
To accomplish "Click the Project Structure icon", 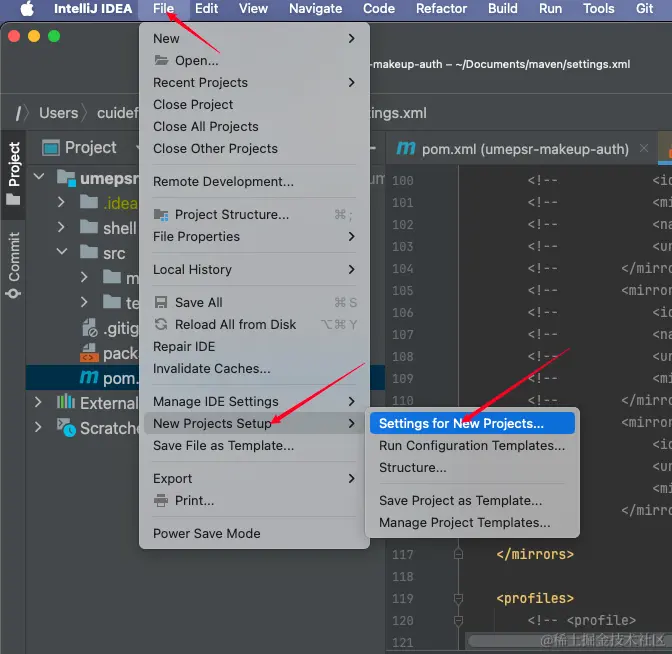I will click(161, 215).
